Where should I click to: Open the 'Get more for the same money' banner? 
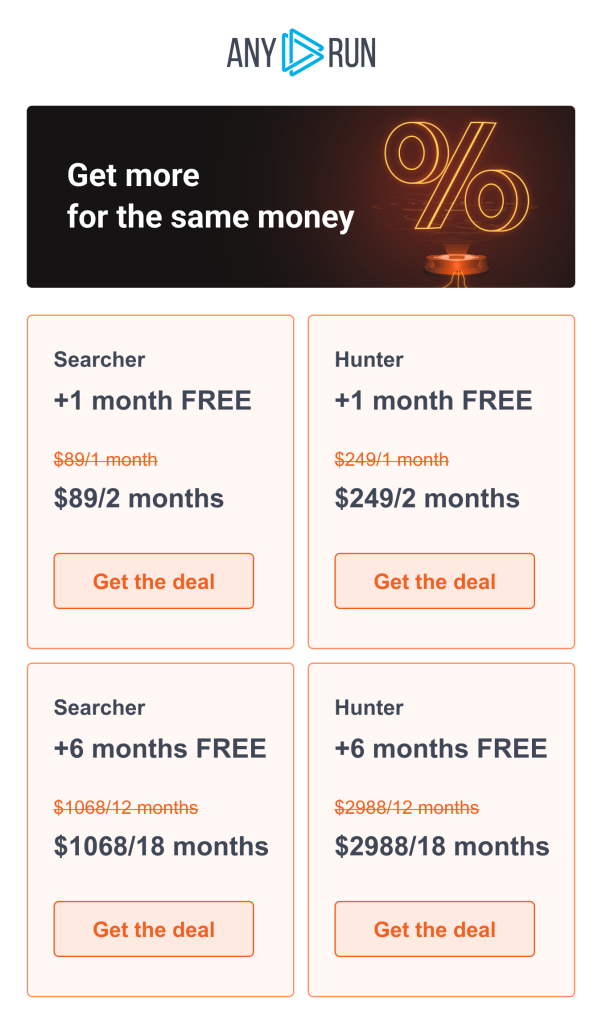[x=211, y=196]
